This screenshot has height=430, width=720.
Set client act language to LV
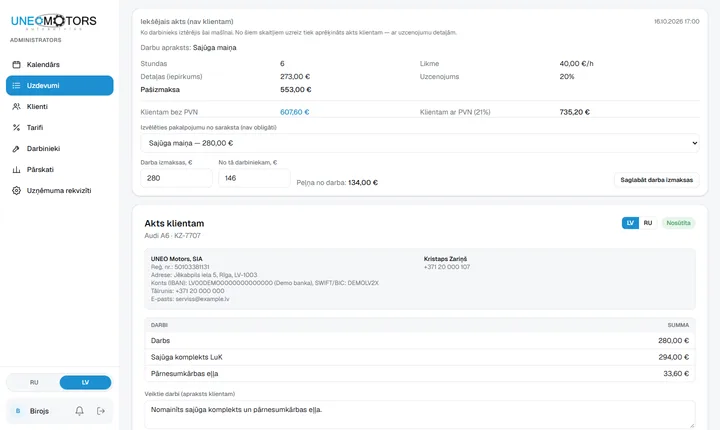630,223
